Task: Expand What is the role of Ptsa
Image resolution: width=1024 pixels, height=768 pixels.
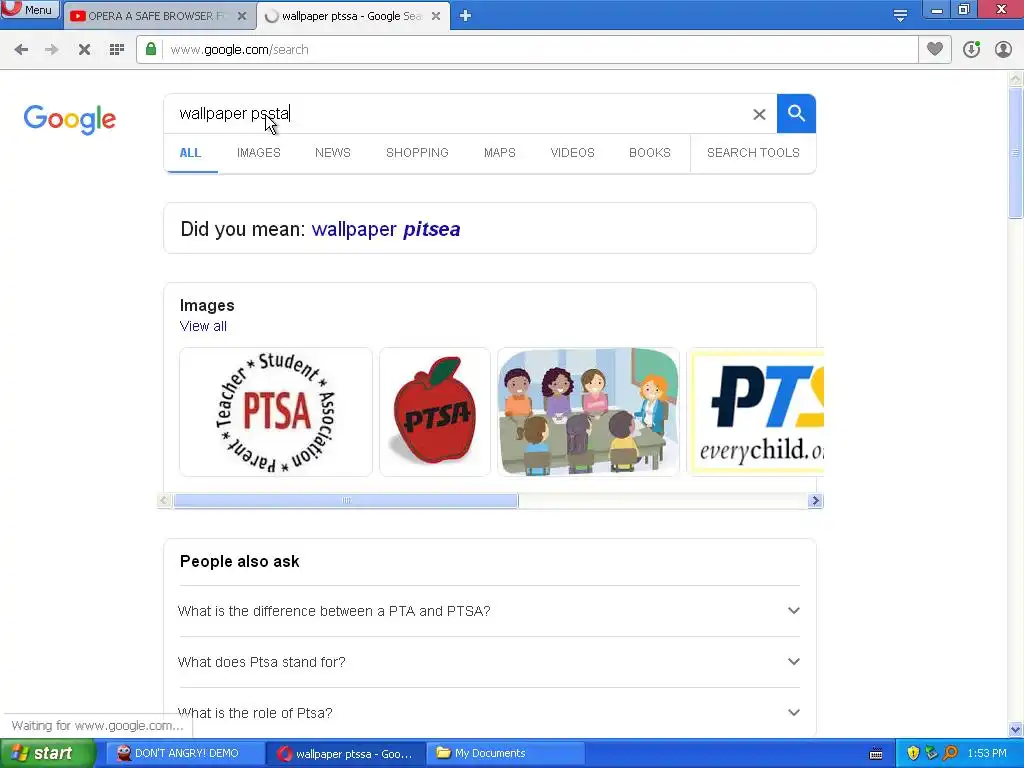Action: click(x=489, y=712)
